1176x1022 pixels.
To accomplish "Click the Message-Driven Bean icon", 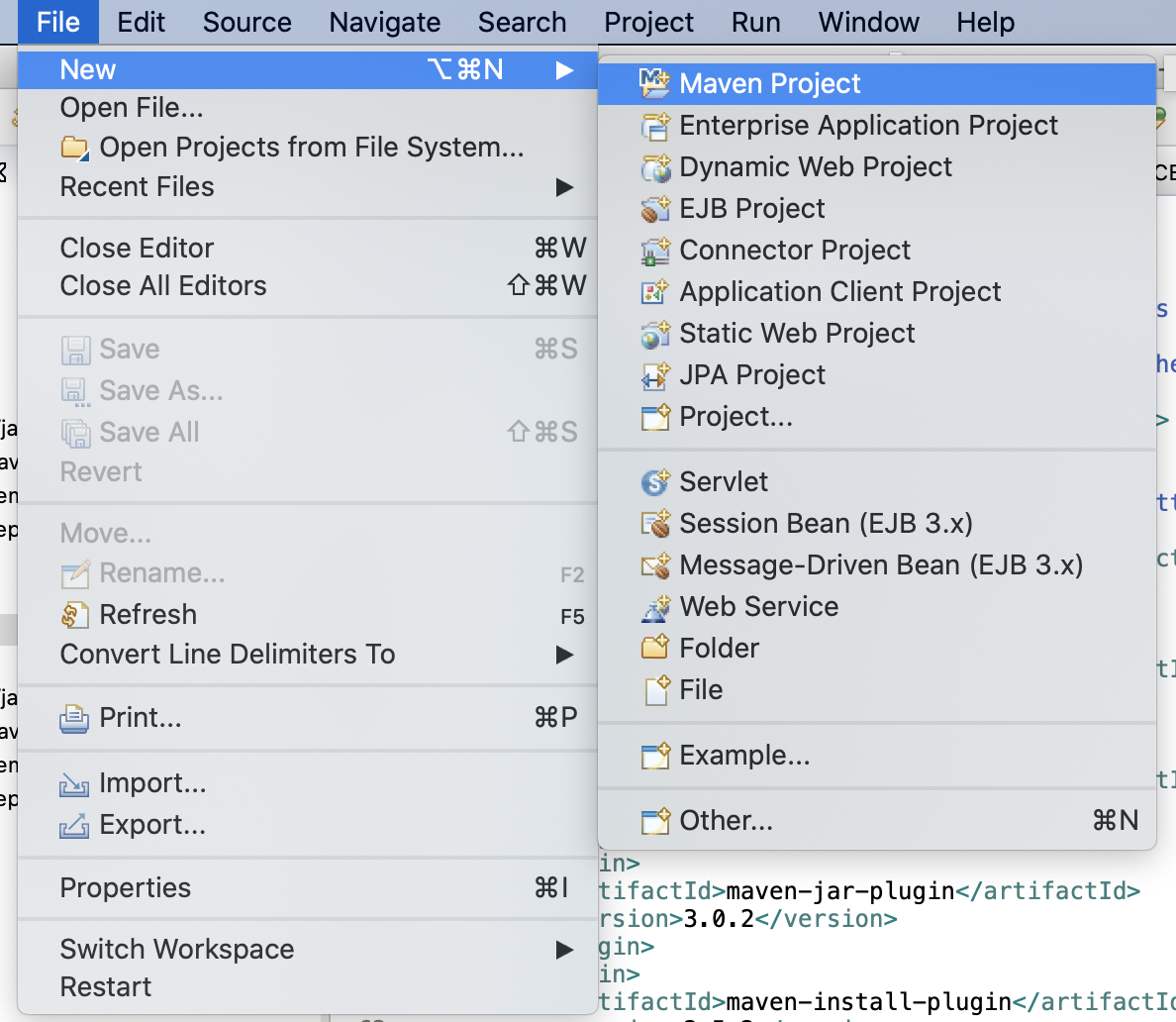I will tap(654, 565).
